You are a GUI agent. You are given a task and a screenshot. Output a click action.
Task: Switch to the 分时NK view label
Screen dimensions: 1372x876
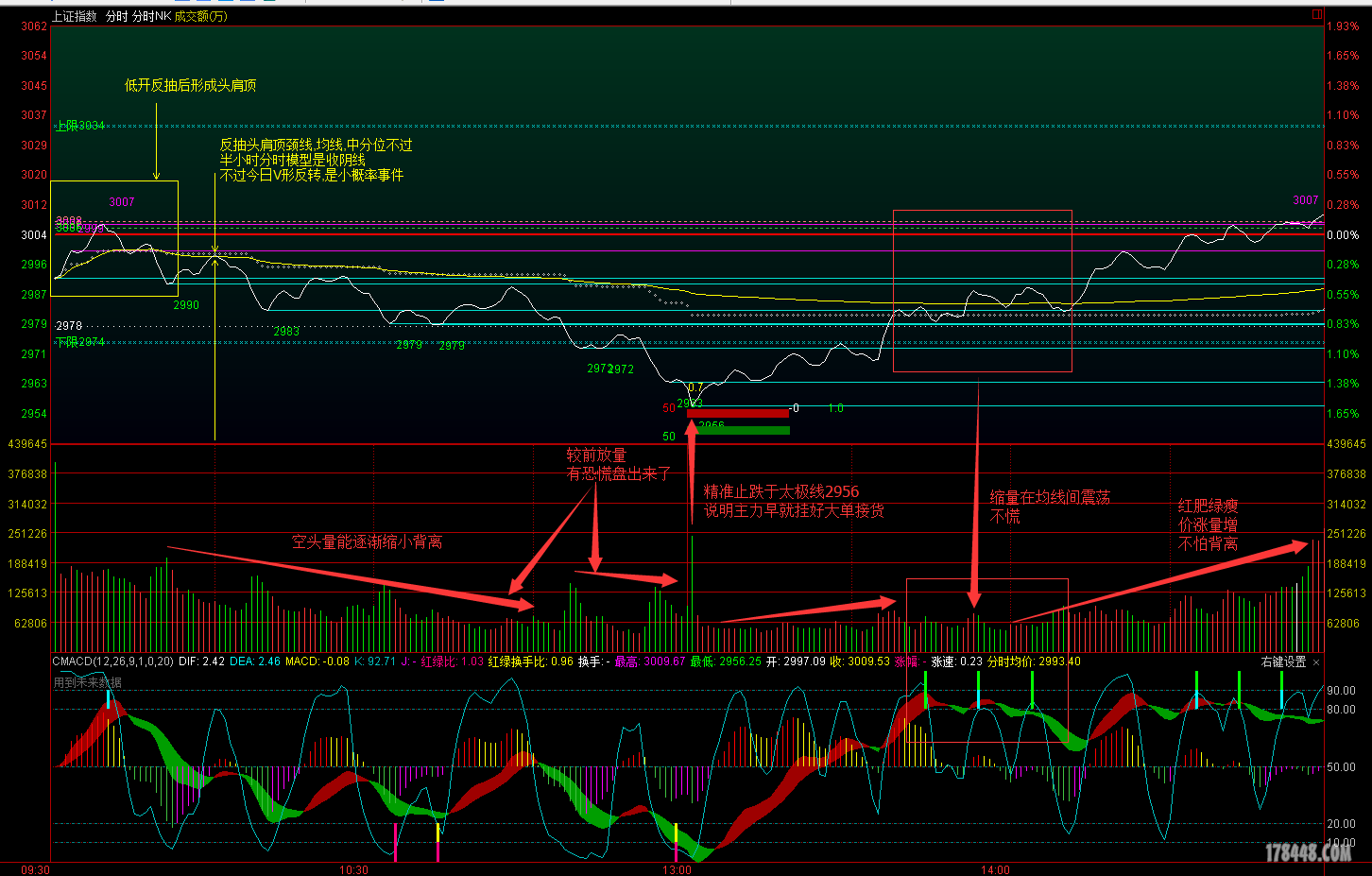(151, 16)
